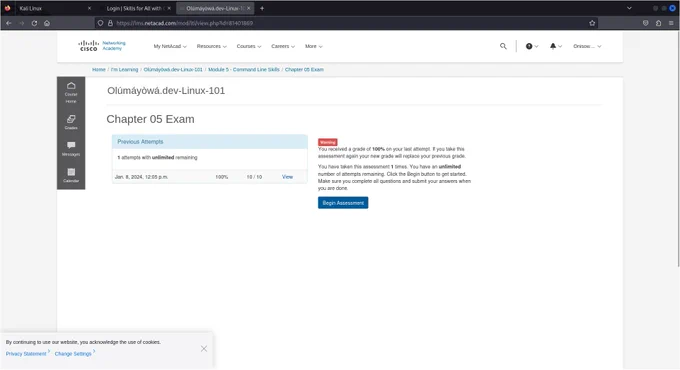Close the Login Skills for All tab
The height and width of the screenshot is (370, 680).
tap(169, 8)
